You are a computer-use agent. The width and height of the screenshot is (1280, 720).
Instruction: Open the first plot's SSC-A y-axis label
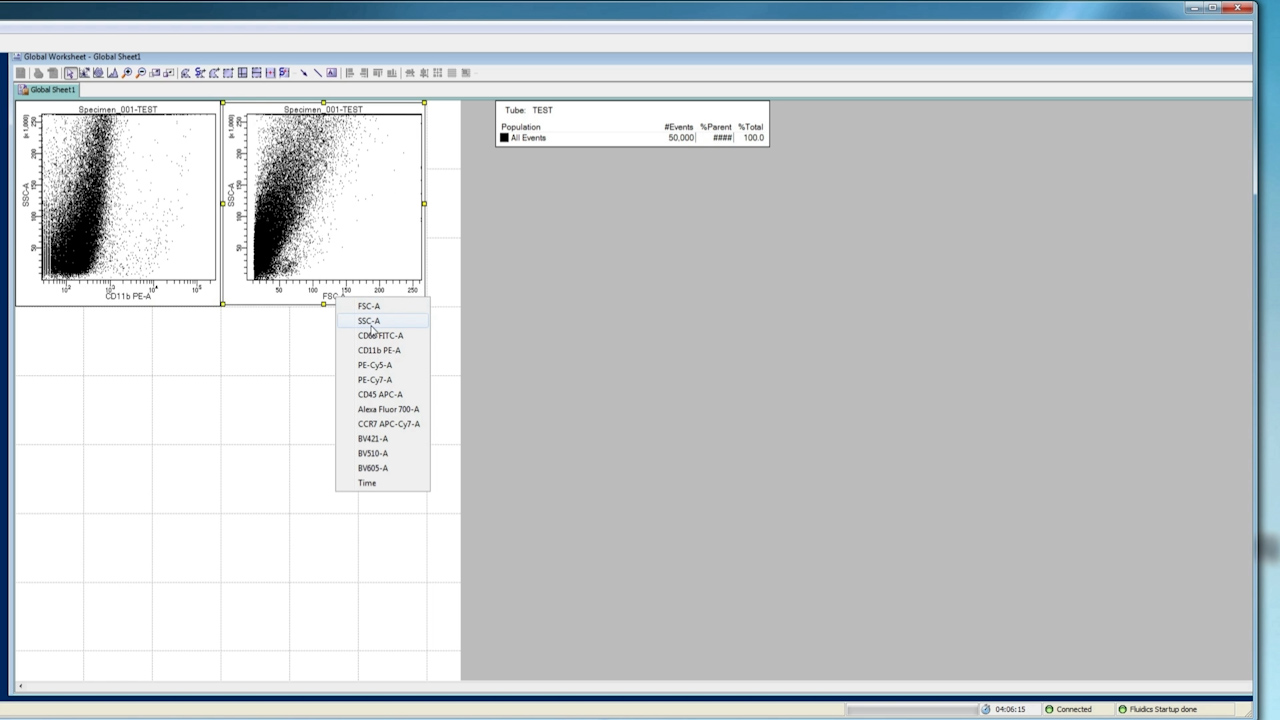click(26, 195)
